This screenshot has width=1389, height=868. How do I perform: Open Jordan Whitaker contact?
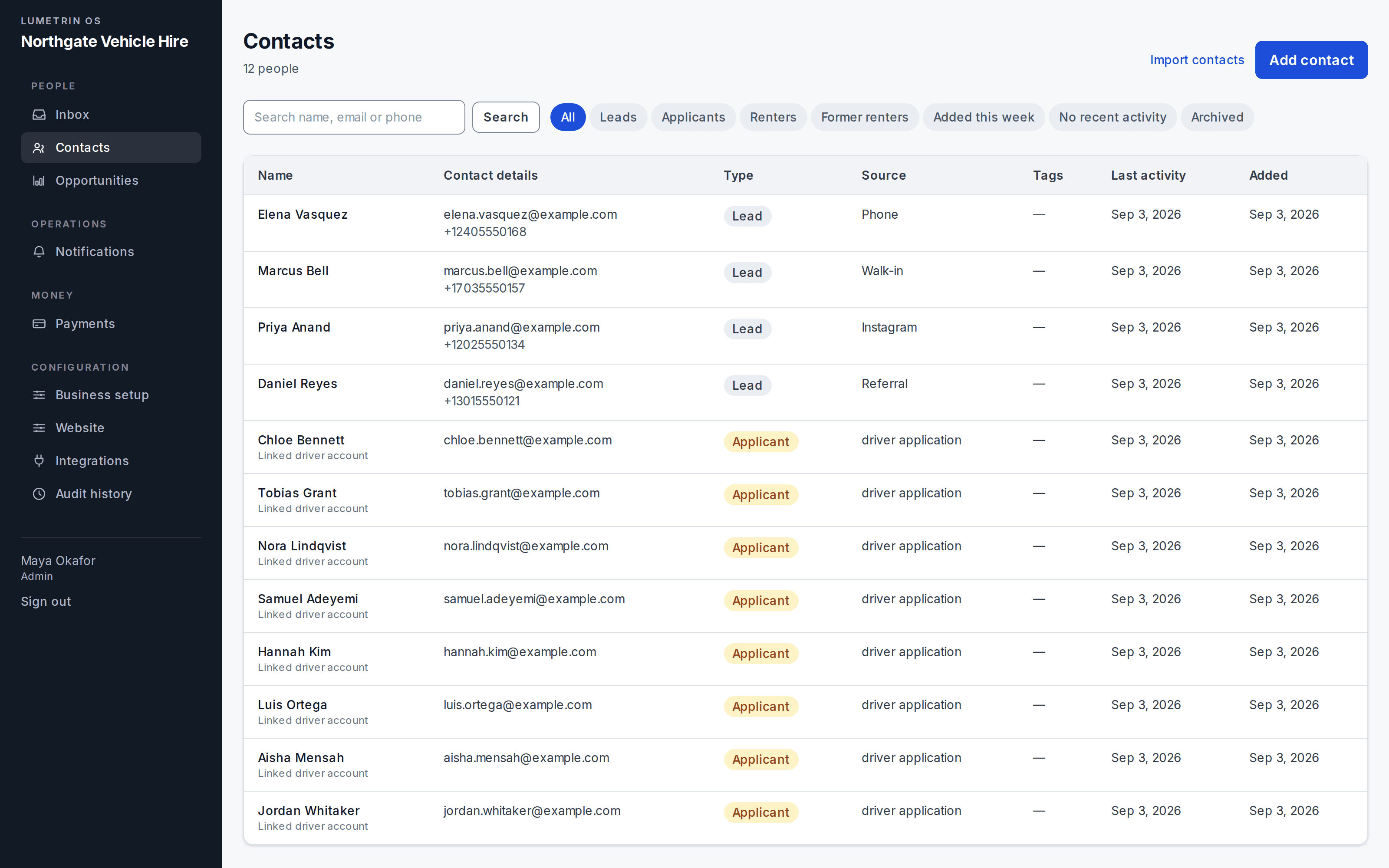point(309,811)
